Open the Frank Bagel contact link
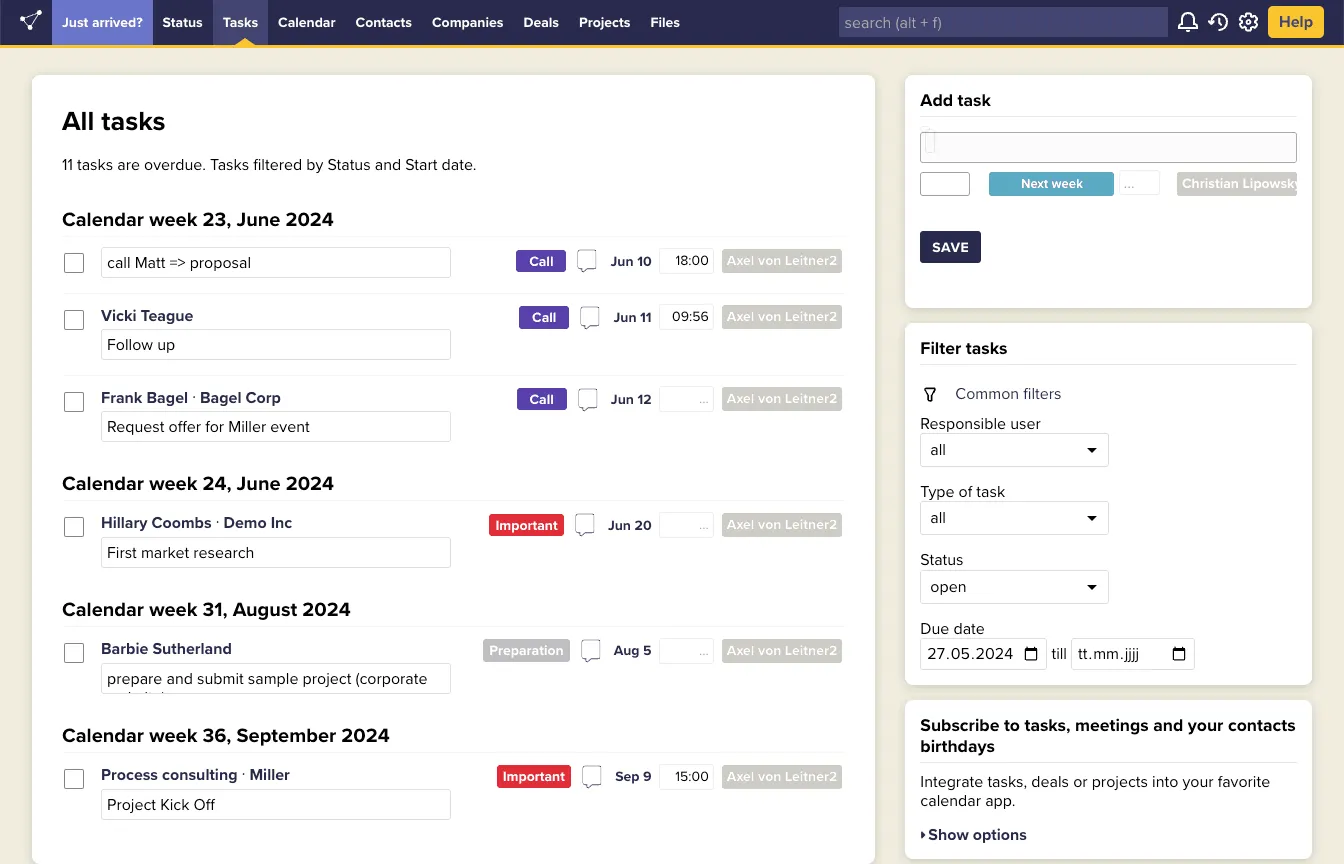 coord(144,398)
